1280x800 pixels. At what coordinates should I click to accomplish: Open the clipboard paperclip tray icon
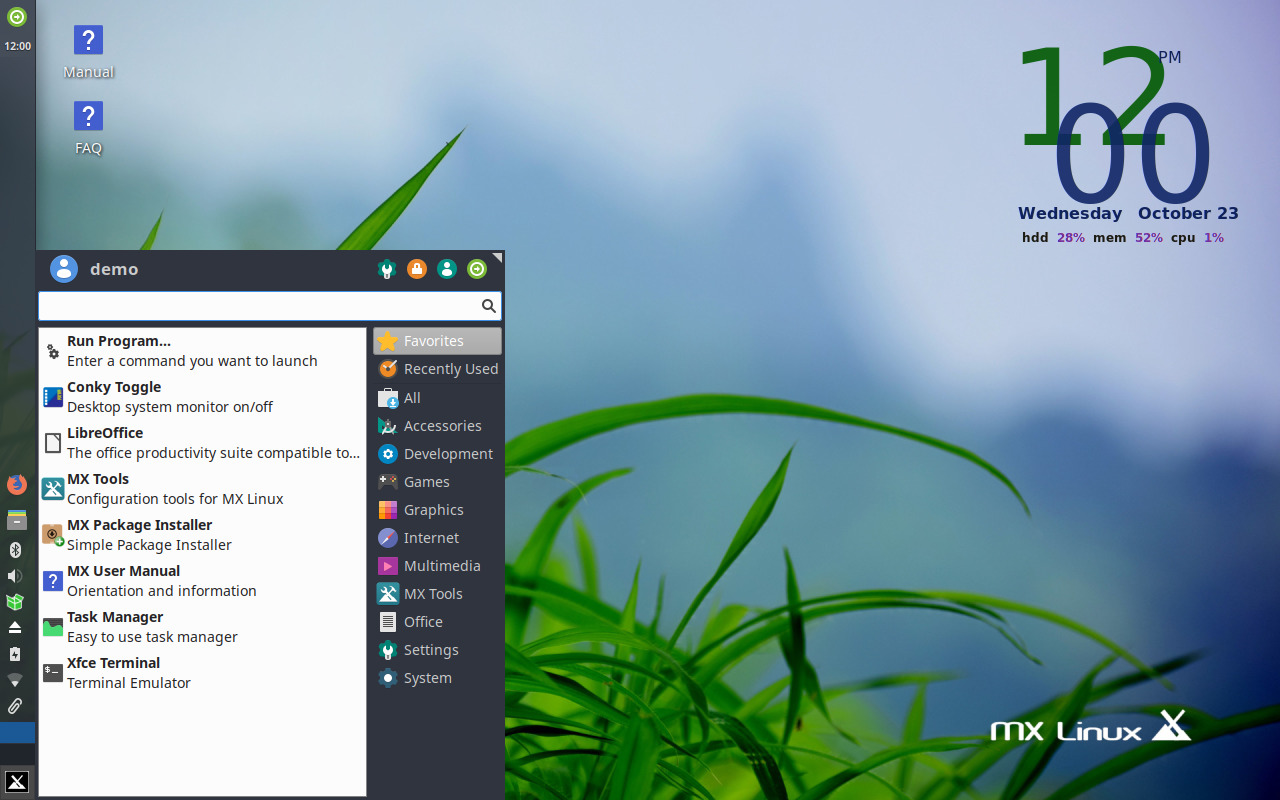point(15,706)
